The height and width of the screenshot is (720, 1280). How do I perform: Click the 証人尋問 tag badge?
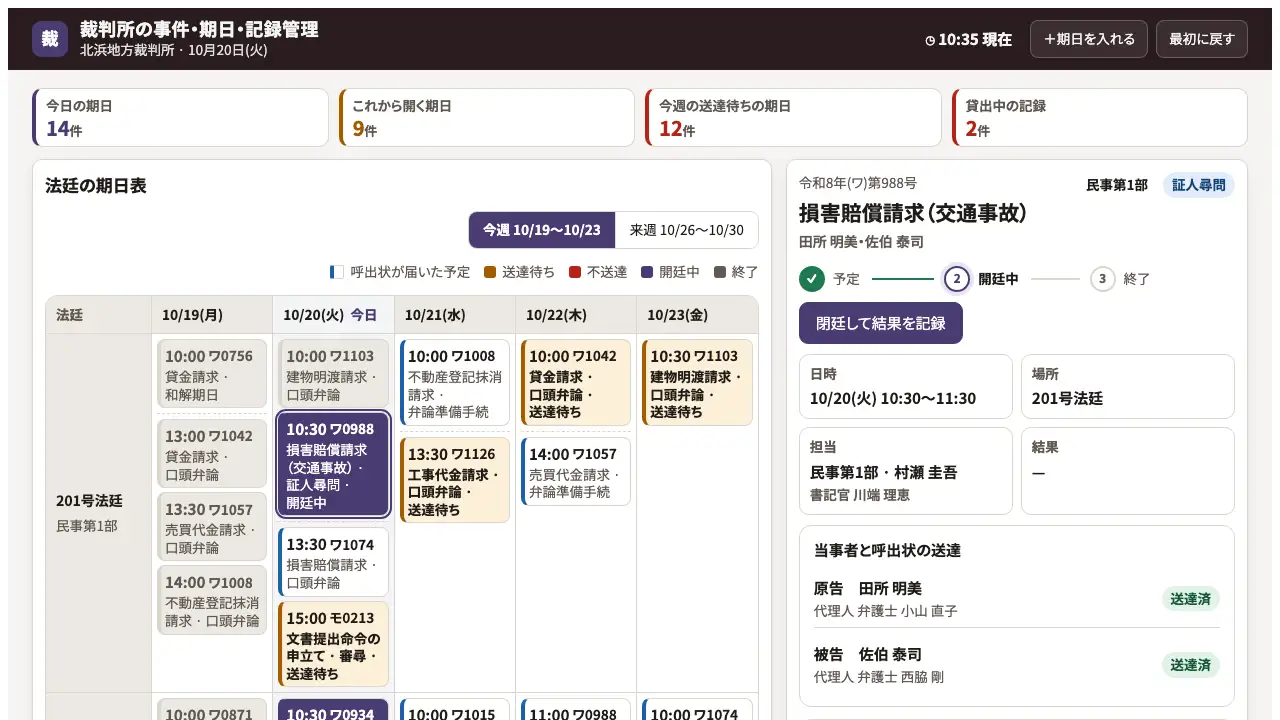[1199, 185]
